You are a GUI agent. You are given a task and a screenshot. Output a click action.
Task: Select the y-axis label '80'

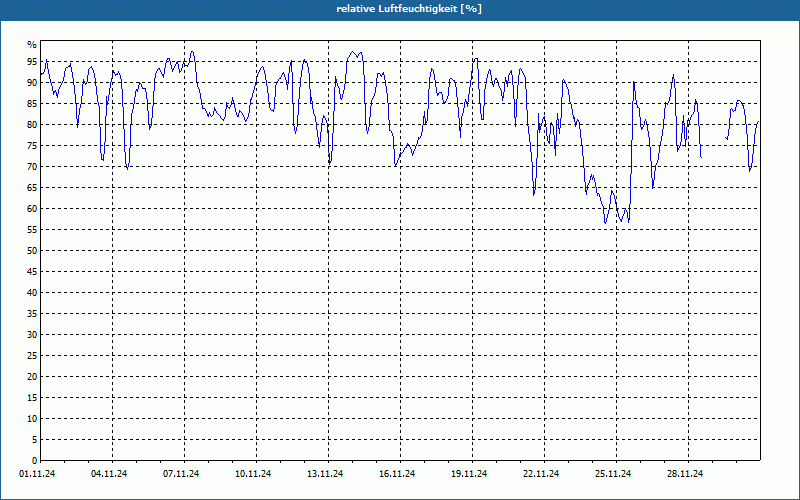click(x=32, y=124)
